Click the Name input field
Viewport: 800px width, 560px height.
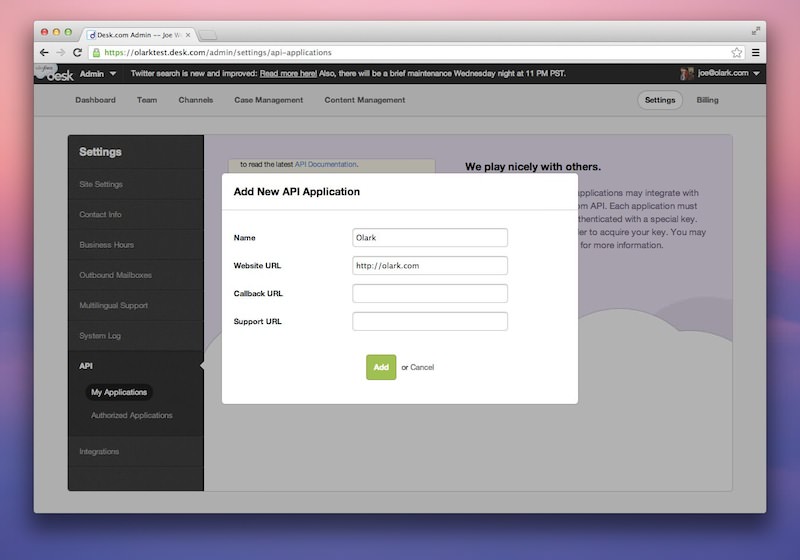click(430, 237)
